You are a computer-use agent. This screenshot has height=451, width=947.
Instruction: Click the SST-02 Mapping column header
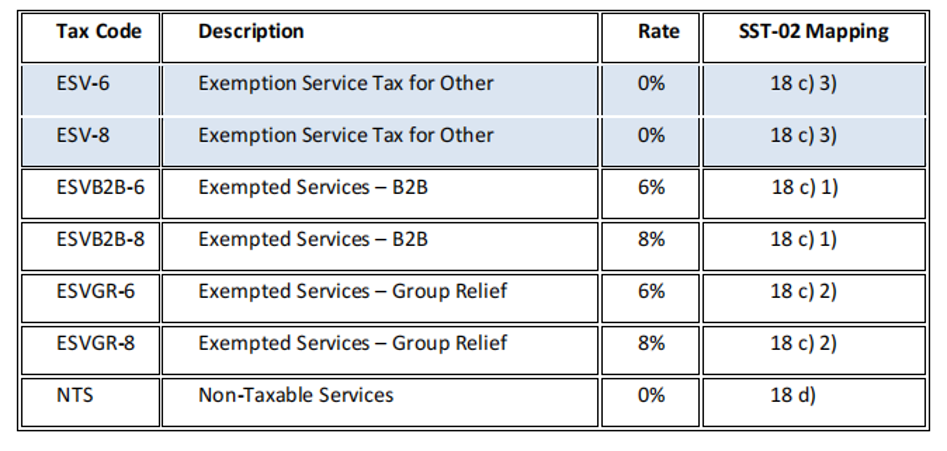(x=811, y=31)
